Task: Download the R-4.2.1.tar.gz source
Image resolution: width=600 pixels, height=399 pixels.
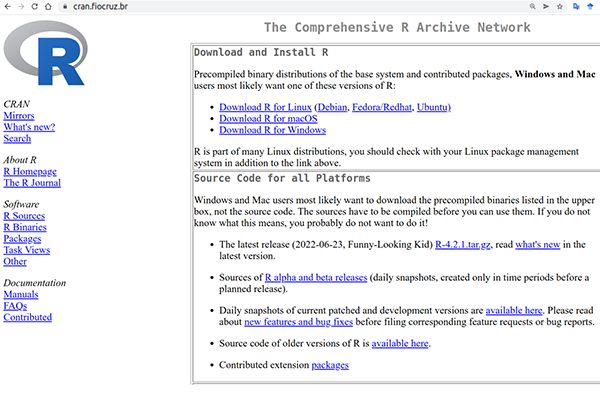Action: (463, 244)
